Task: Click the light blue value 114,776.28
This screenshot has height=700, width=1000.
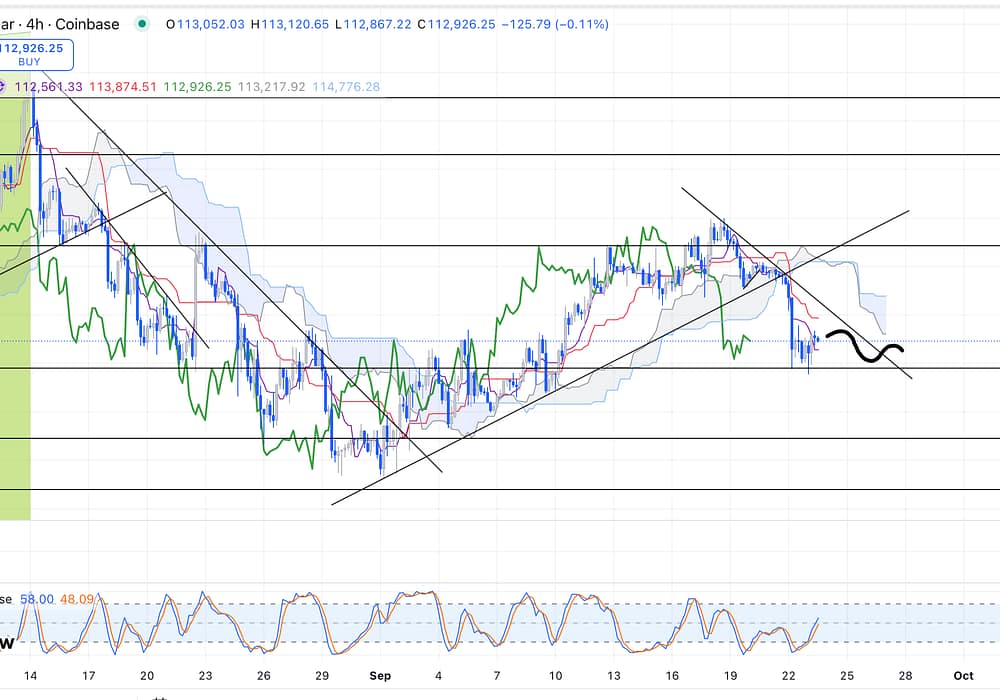Action: 346,87
